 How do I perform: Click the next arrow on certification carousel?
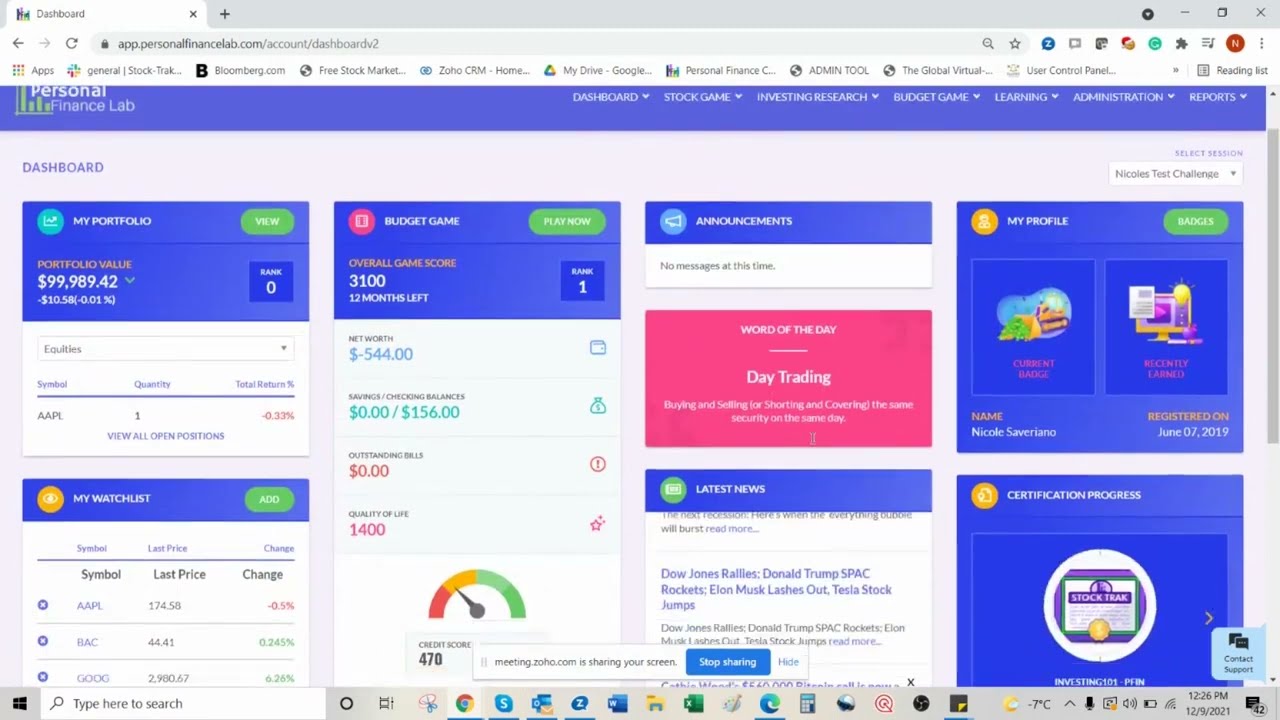point(1208,618)
